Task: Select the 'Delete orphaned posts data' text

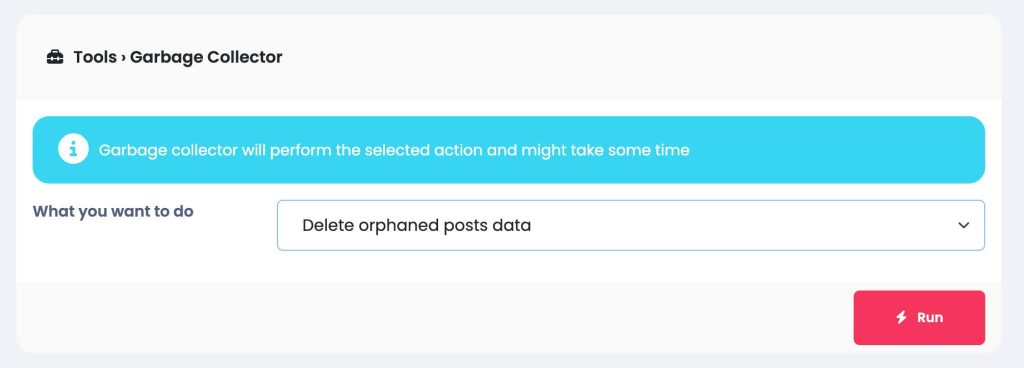Action: [417, 225]
